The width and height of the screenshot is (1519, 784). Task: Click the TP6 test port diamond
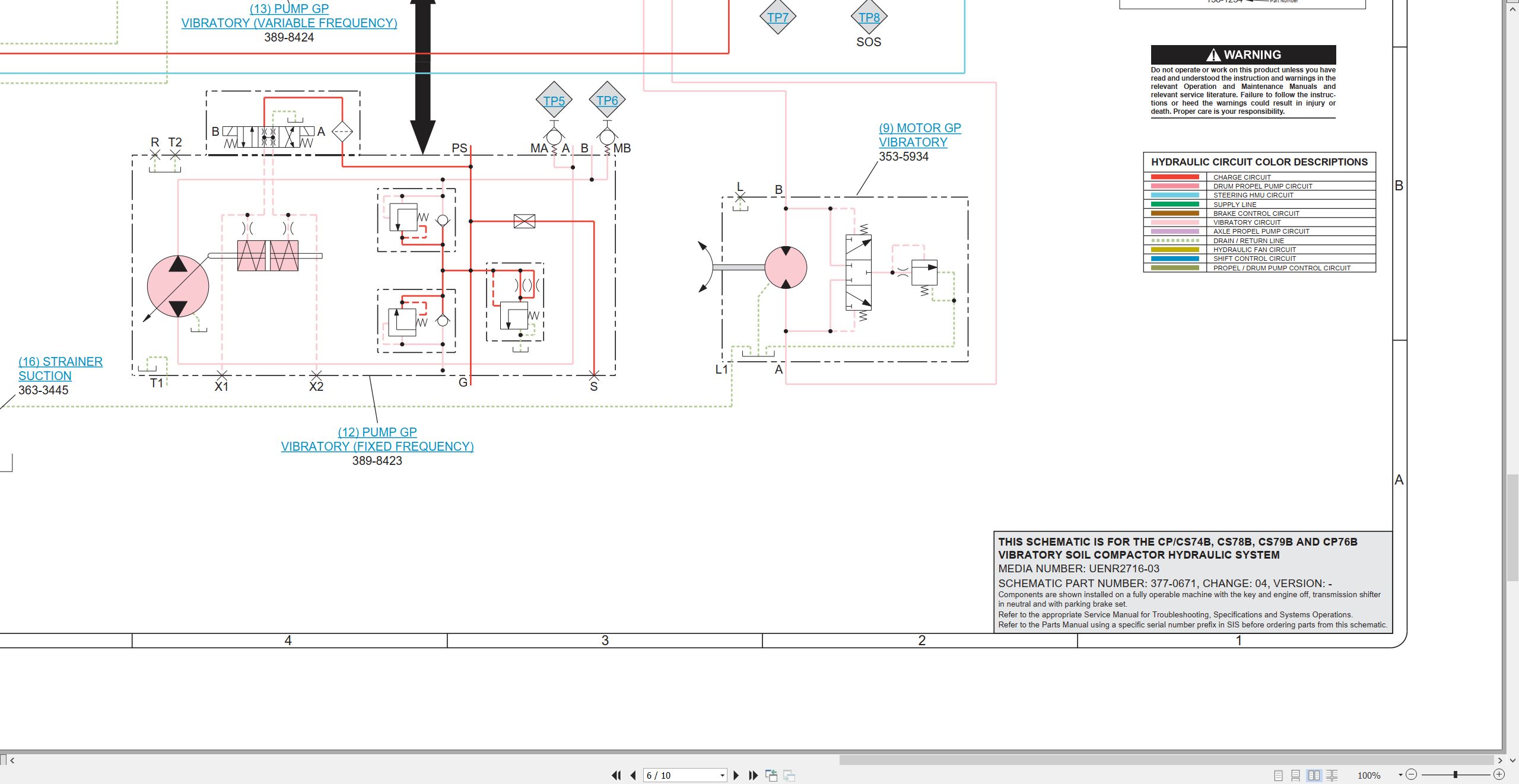(x=607, y=100)
